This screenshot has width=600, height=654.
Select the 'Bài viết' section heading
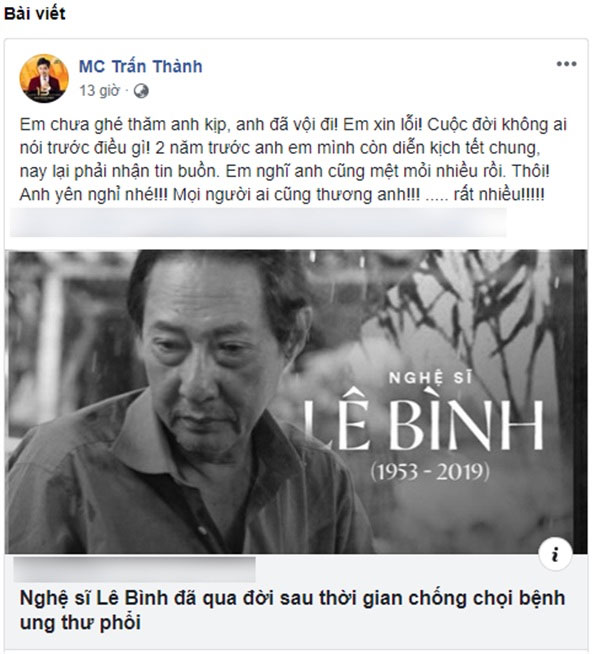[x=35, y=13]
